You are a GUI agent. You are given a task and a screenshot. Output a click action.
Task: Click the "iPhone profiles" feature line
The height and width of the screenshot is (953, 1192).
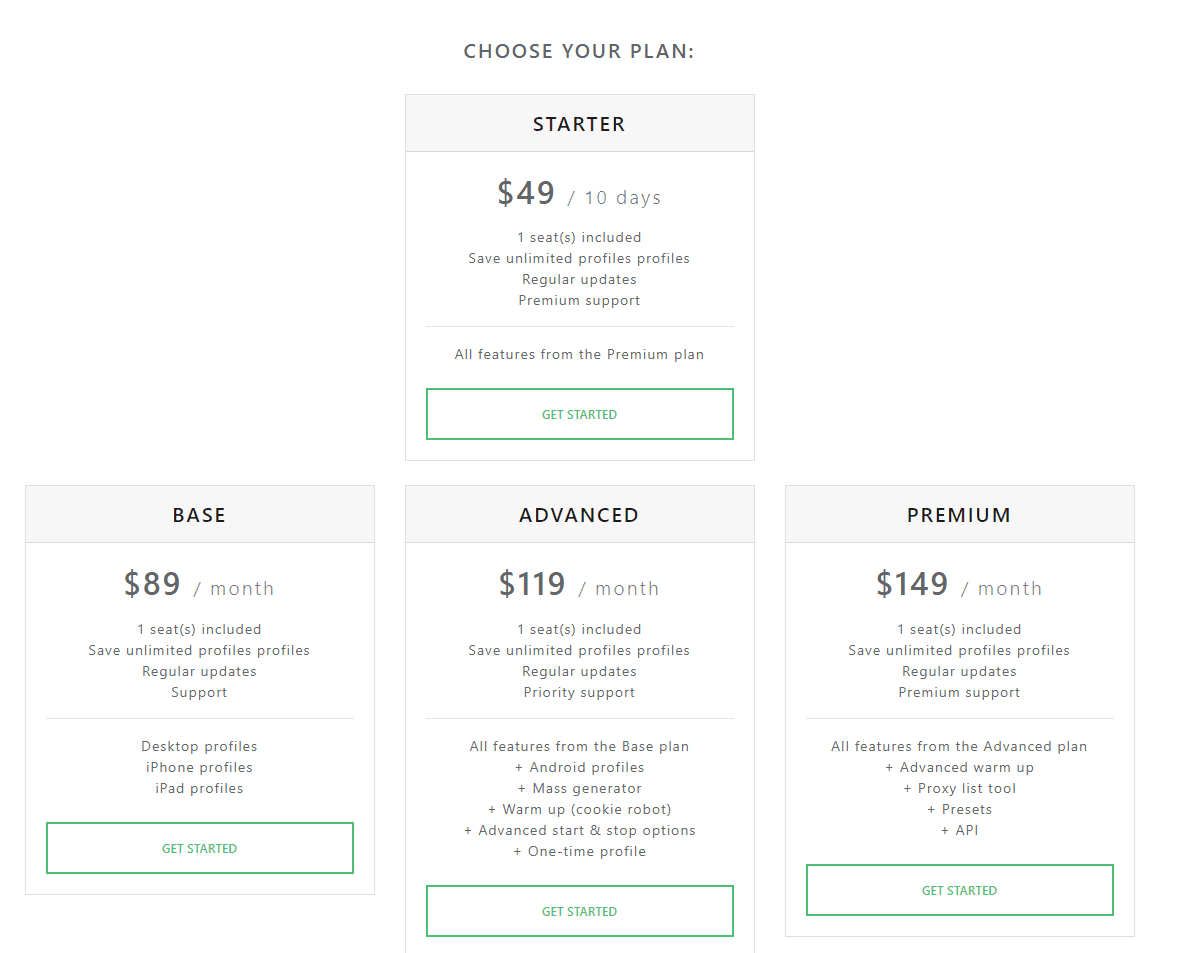tap(199, 767)
